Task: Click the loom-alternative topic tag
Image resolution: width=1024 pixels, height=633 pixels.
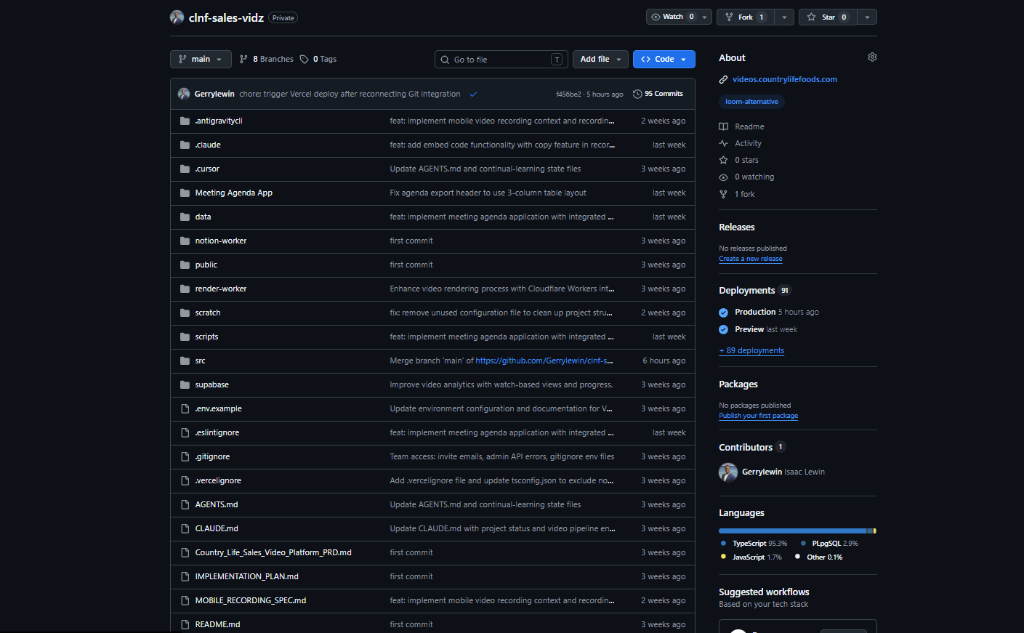Action: coord(751,102)
